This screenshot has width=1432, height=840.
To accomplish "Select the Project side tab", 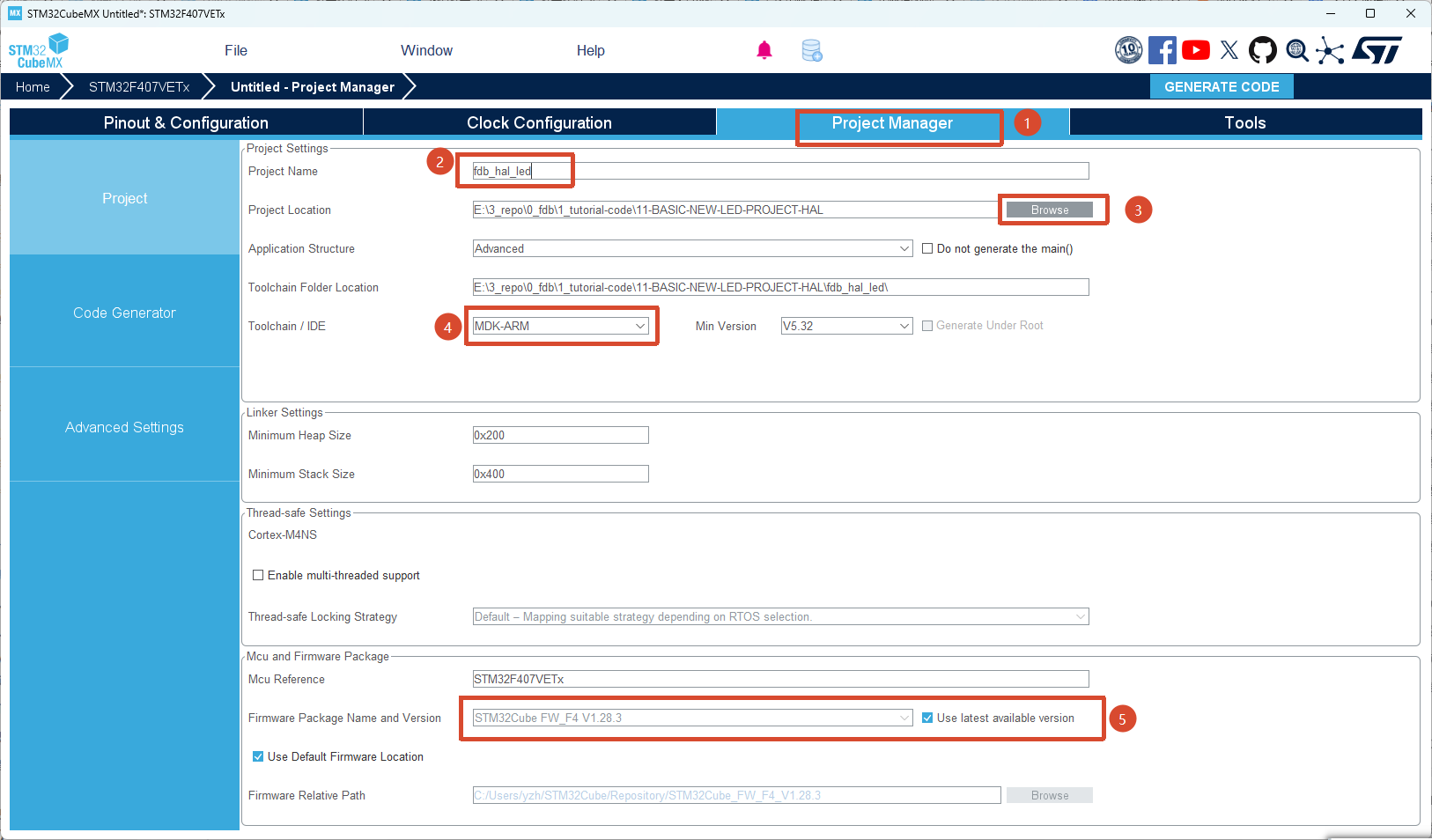I will point(124,198).
